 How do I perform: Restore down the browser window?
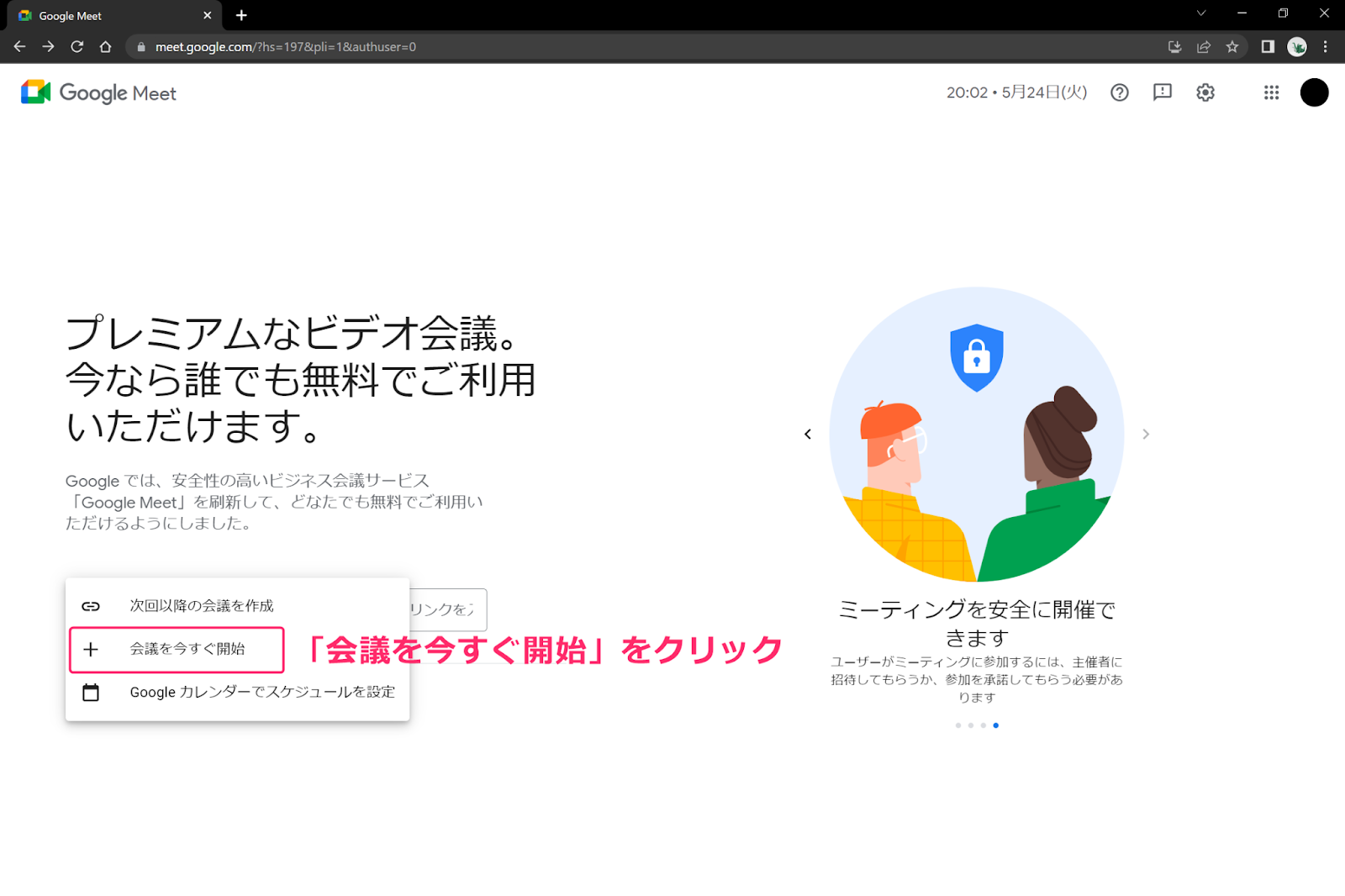point(1283,13)
